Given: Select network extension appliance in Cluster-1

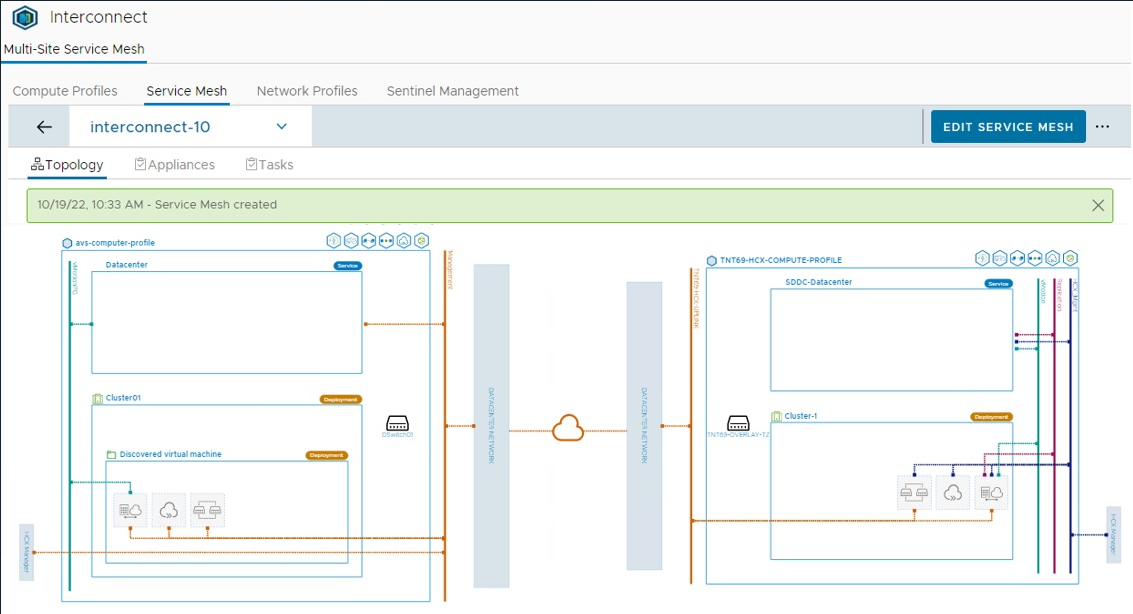Looking at the screenshot, I should click(x=914, y=493).
